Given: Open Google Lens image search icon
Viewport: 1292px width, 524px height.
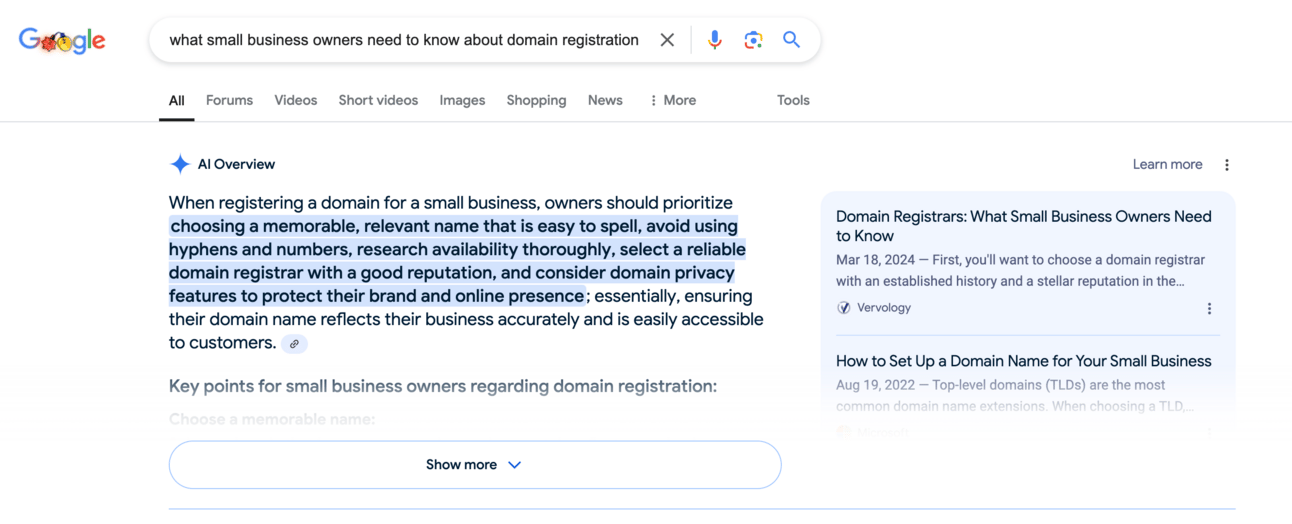Looking at the screenshot, I should pos(753,40).
